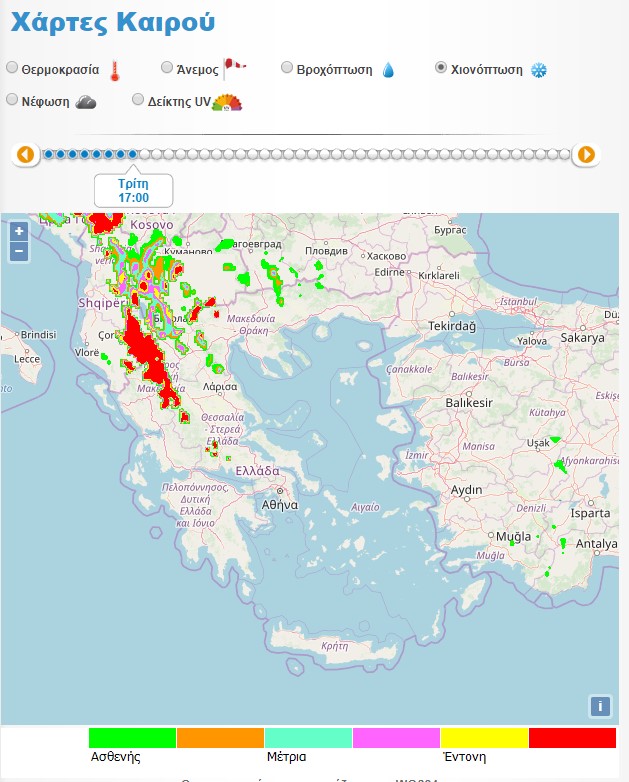Click the Kırklareli label on the map

click(439, 275)
